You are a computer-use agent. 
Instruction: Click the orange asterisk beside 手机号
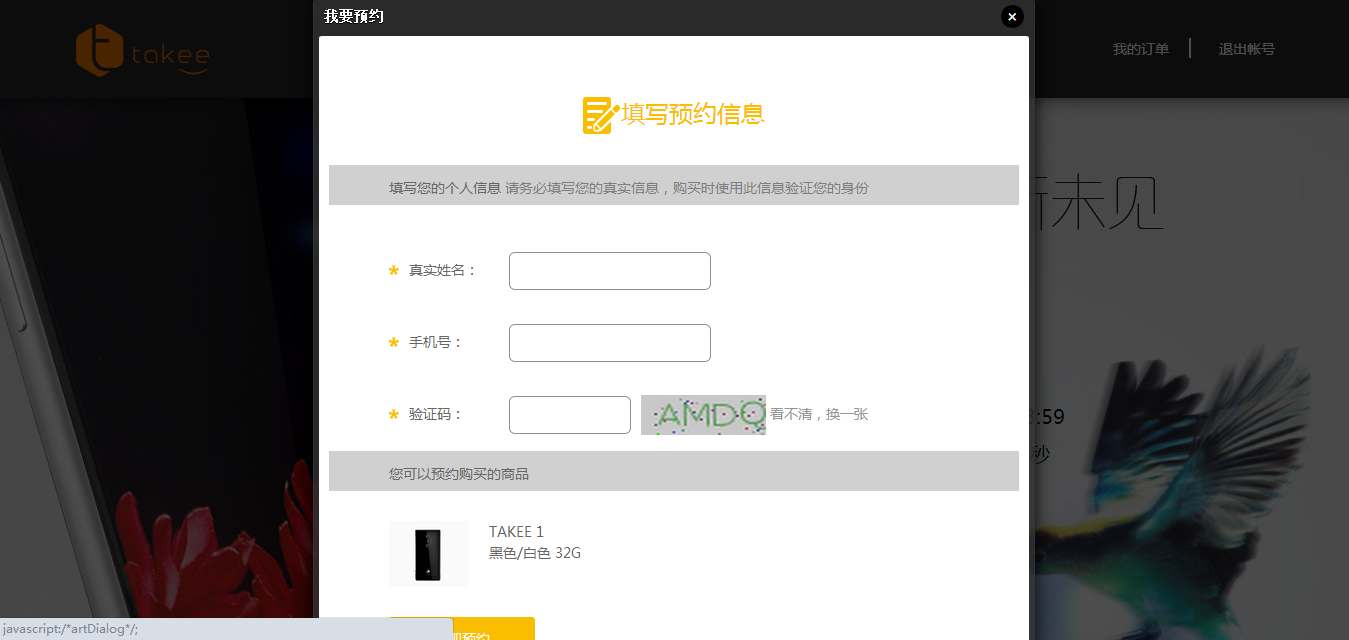coord(392,342)
